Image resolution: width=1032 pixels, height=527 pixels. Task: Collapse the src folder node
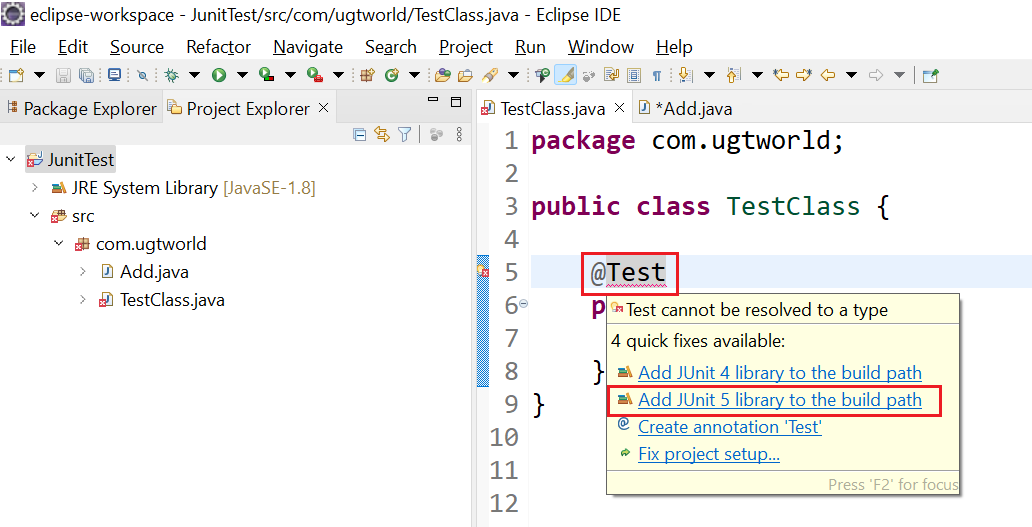pyautogui.click(x=35, y=215)
